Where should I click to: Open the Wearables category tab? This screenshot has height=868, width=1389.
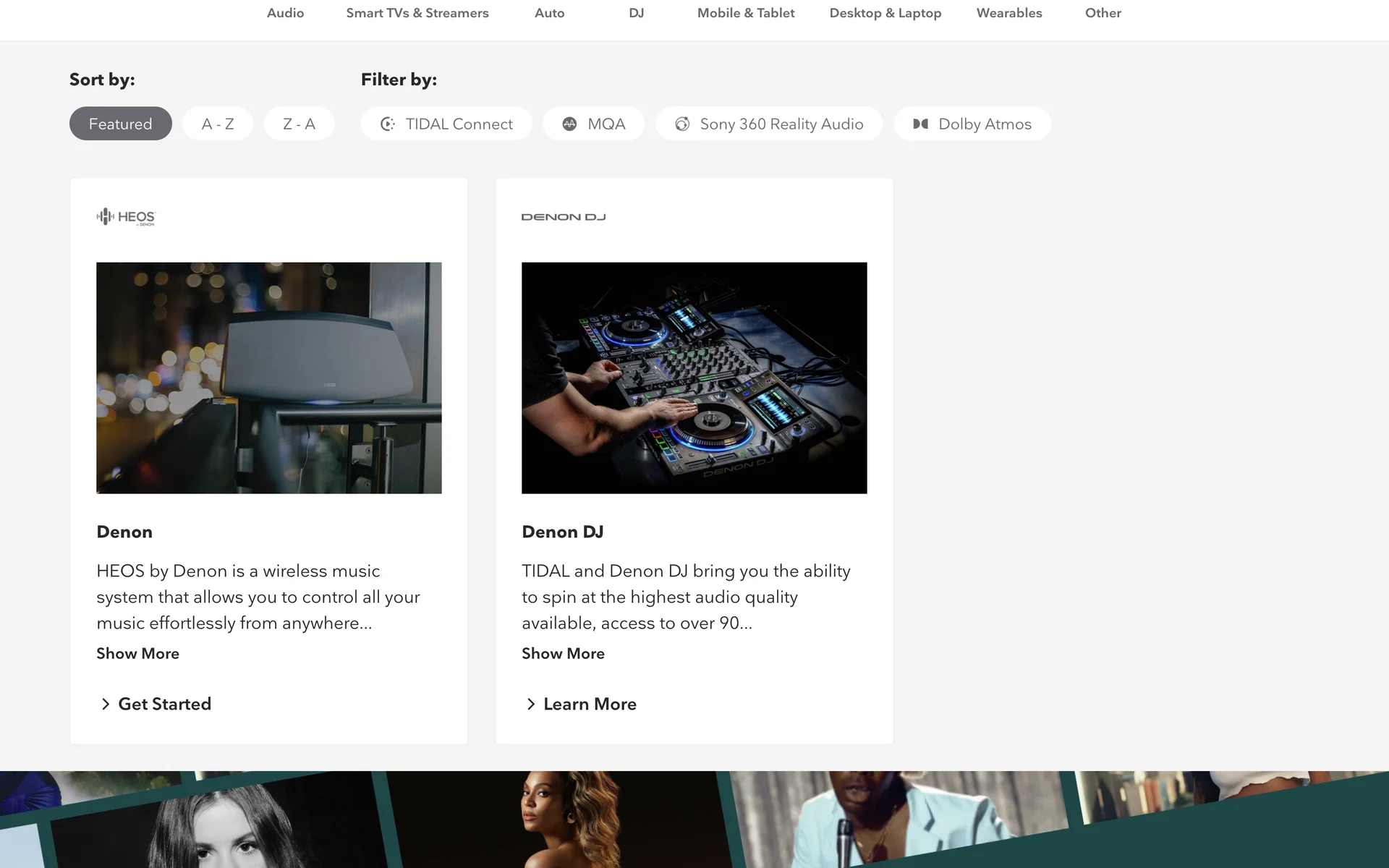[1009, 13]
